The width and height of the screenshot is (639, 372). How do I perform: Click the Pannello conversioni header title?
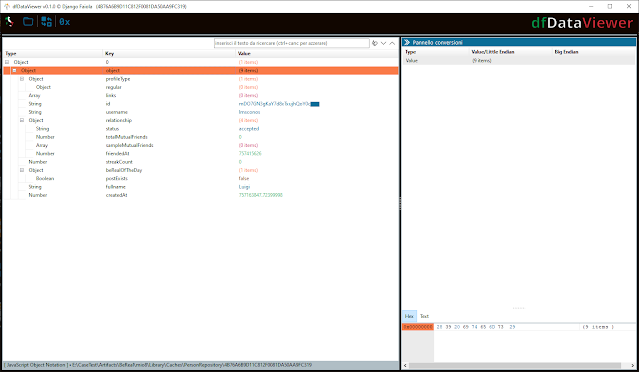437,42
